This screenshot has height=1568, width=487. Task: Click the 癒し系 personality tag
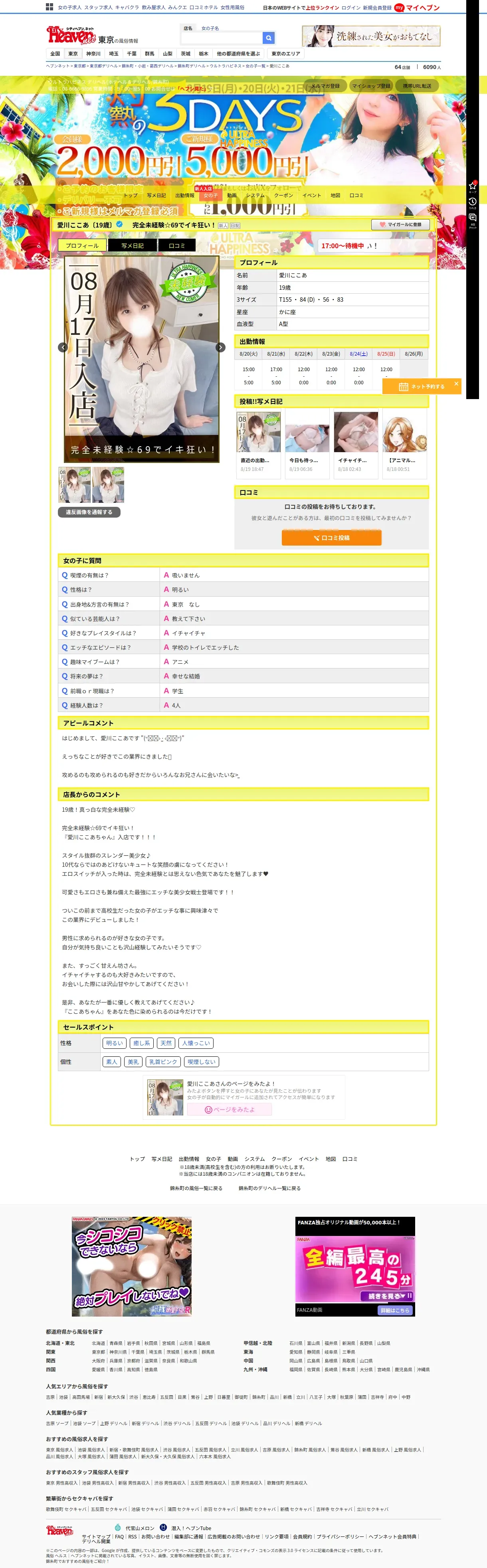(x=142, y=1043)
